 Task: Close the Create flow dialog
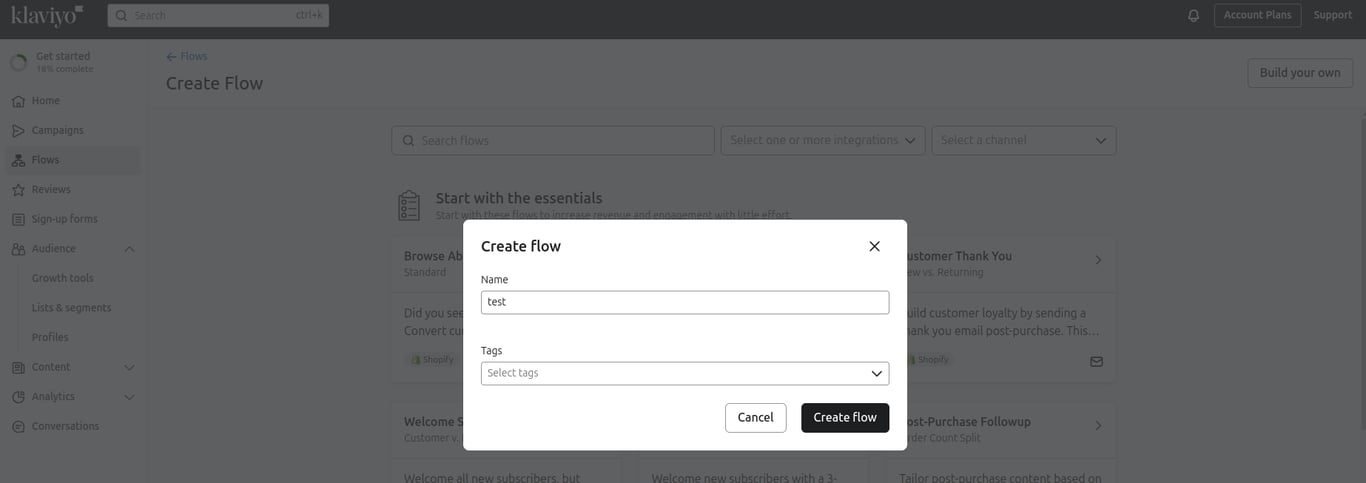pos(874,246)
